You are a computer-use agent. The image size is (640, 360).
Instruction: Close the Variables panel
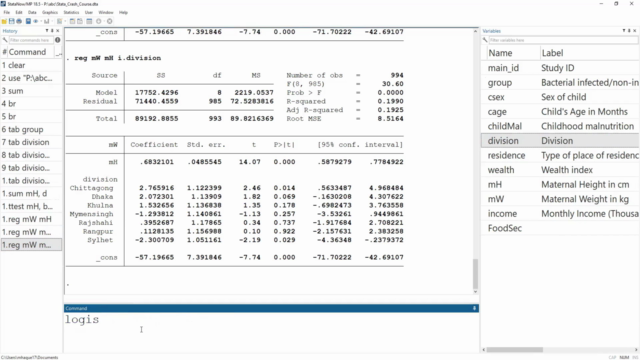point(634,31)
